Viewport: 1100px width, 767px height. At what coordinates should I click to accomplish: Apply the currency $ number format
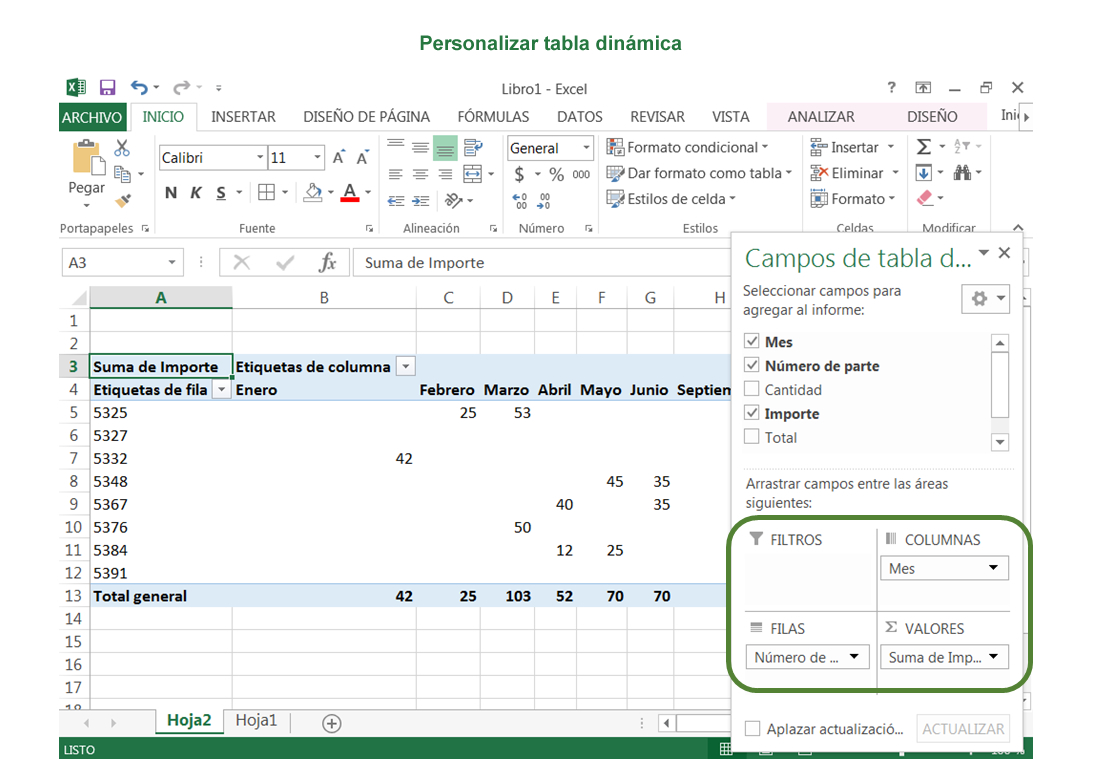tap(519, 174)
